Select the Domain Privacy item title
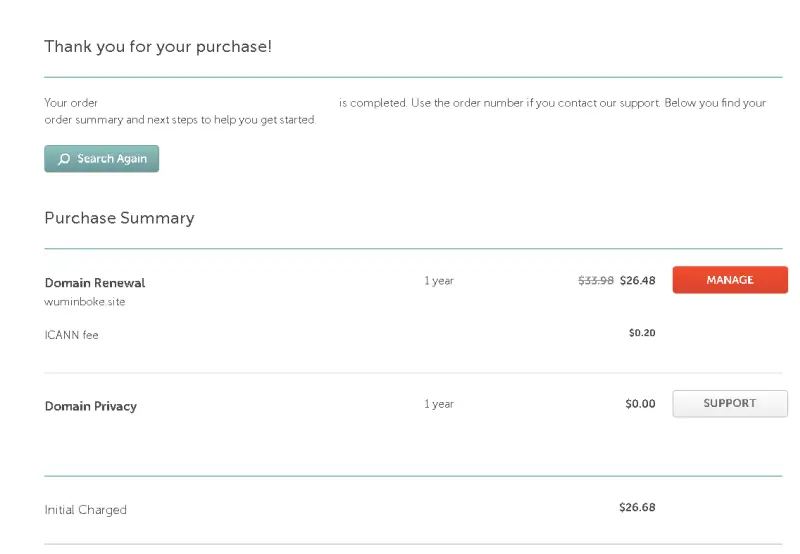800x554 pixels. point(91,406)
